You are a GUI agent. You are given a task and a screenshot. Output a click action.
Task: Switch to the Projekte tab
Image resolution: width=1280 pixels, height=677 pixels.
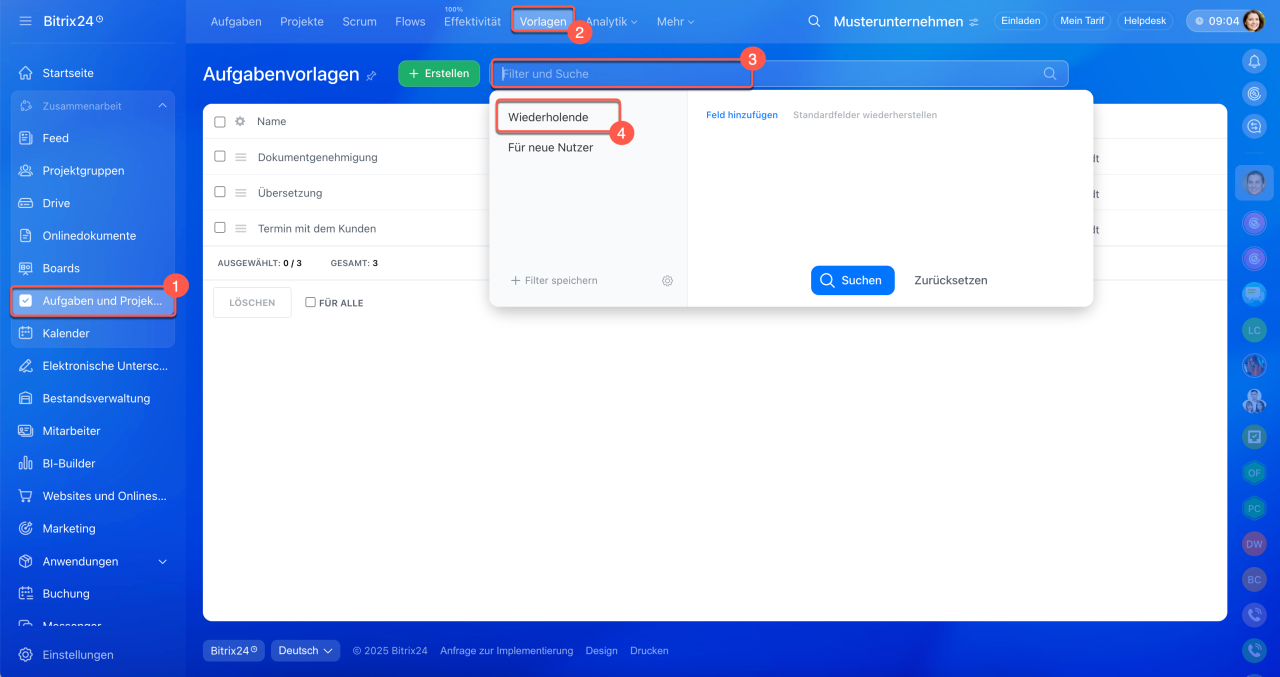[302, 22]
